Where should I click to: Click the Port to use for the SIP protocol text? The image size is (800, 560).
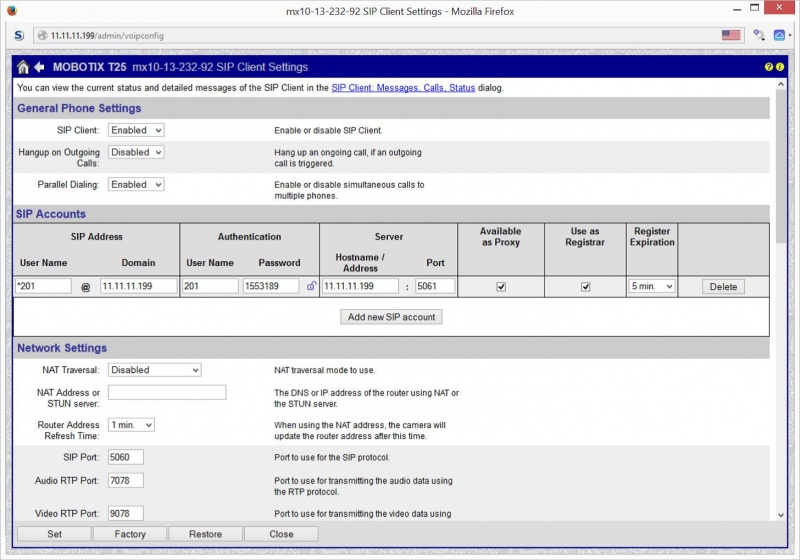pyautogui.click(x=332, y=457)
